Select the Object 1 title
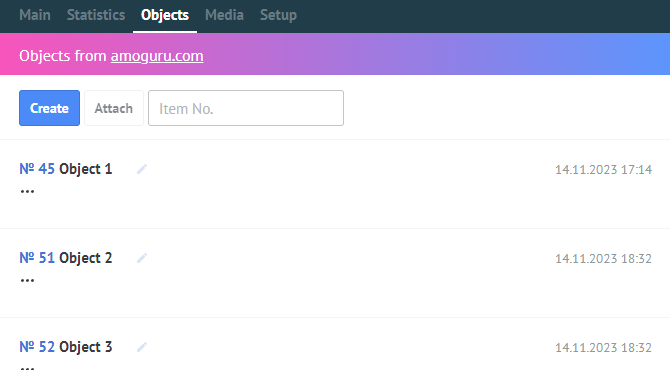Viewport: 670px width, 370px height. [85, 169]
